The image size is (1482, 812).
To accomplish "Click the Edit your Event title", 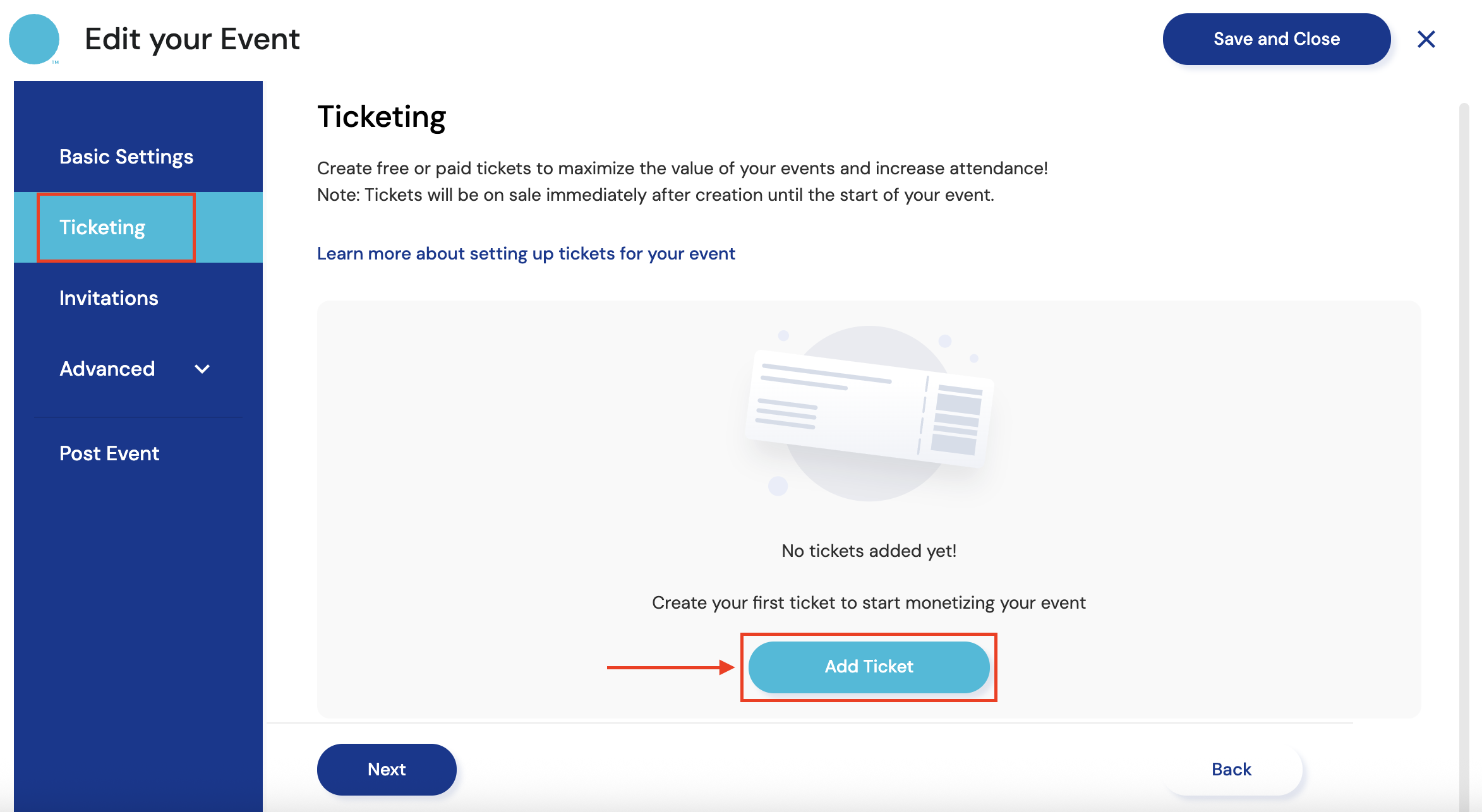I will (192, 39).
